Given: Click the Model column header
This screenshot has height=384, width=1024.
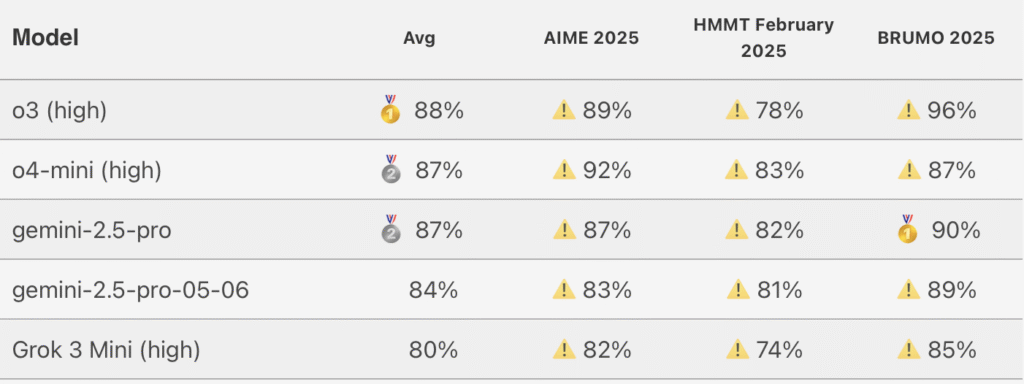Looking at the screenshot, I should (x=46, y=38).
